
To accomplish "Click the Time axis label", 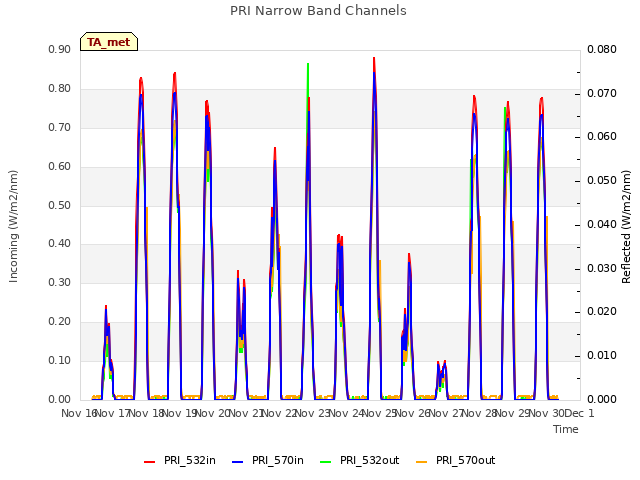I will coord(566,429).
